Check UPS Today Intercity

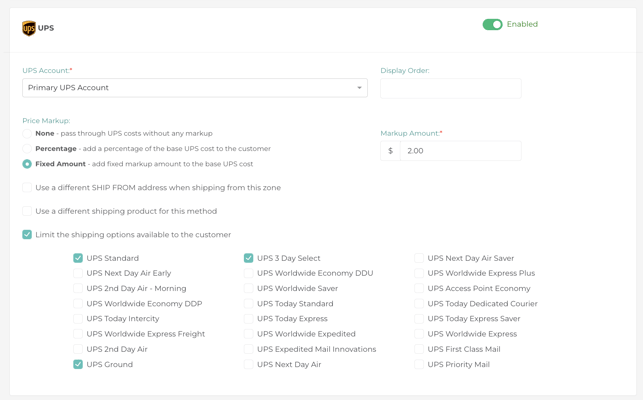click(x=78, y=319)
